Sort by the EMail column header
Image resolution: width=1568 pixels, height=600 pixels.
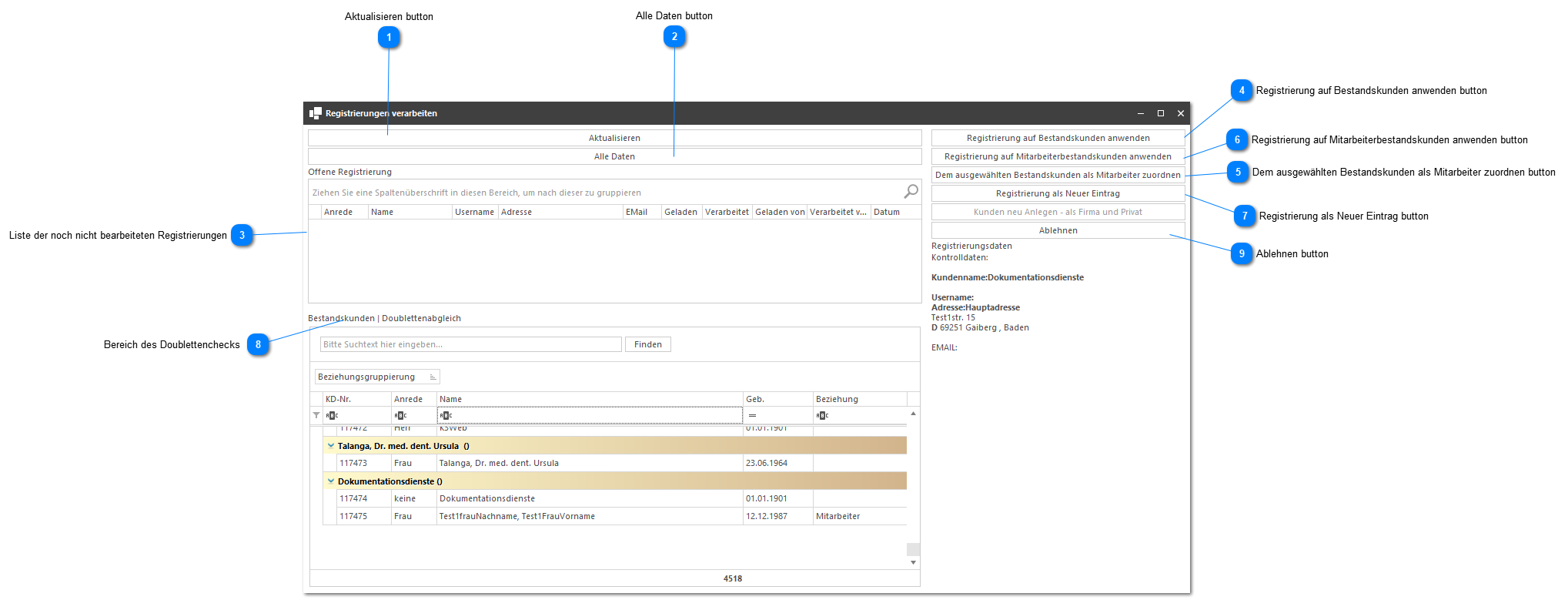coord(642,212)
